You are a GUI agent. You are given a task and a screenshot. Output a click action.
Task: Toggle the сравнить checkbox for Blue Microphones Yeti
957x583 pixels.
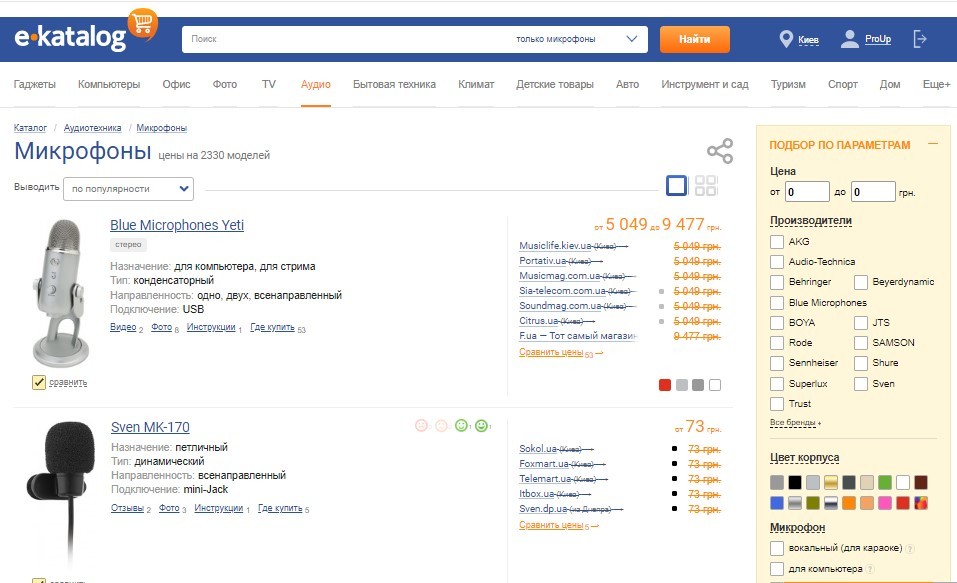pyautogui.click(x=38, y=382)
